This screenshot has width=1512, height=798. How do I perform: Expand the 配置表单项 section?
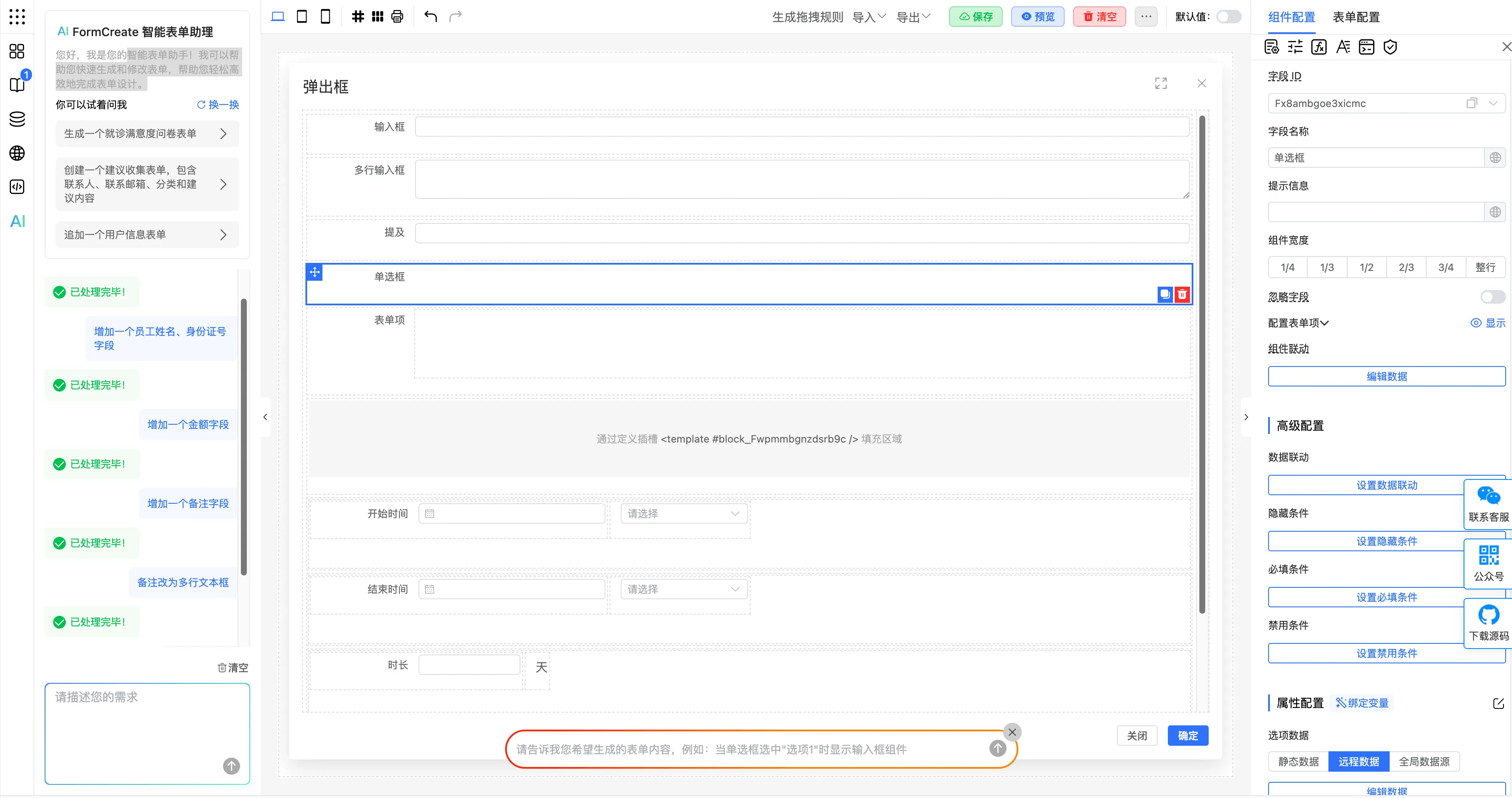[1298, 323]
